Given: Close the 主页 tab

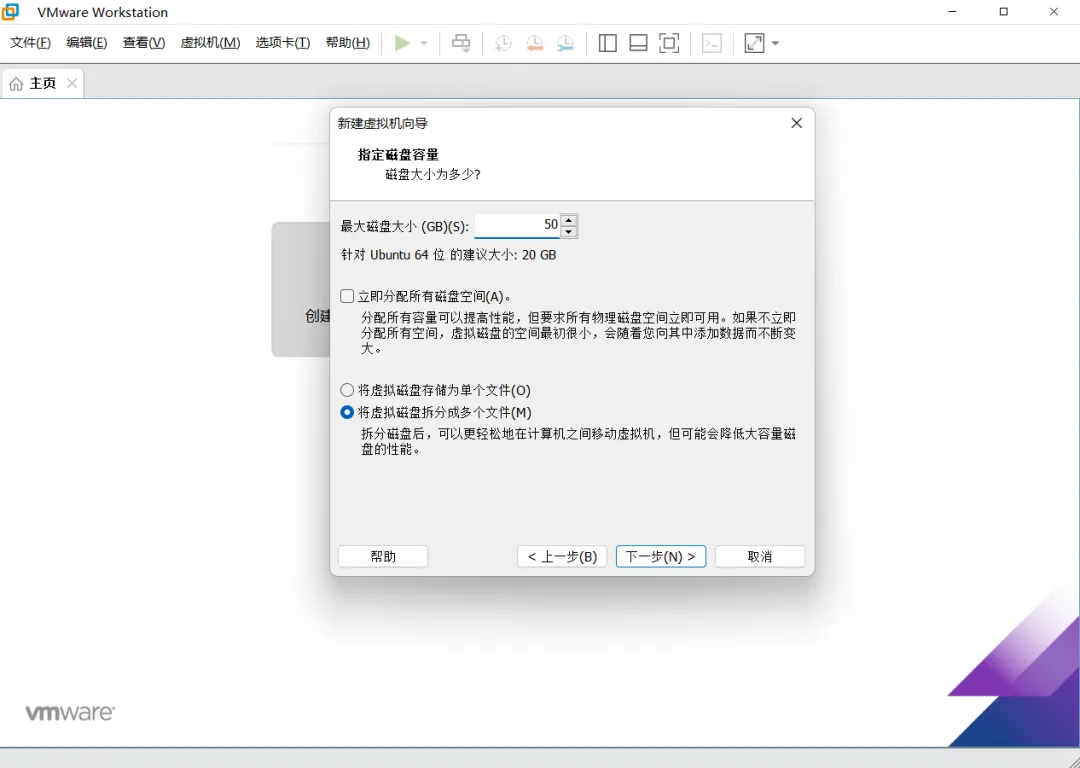Looking at the screenshot, I should tap(72, 83).
